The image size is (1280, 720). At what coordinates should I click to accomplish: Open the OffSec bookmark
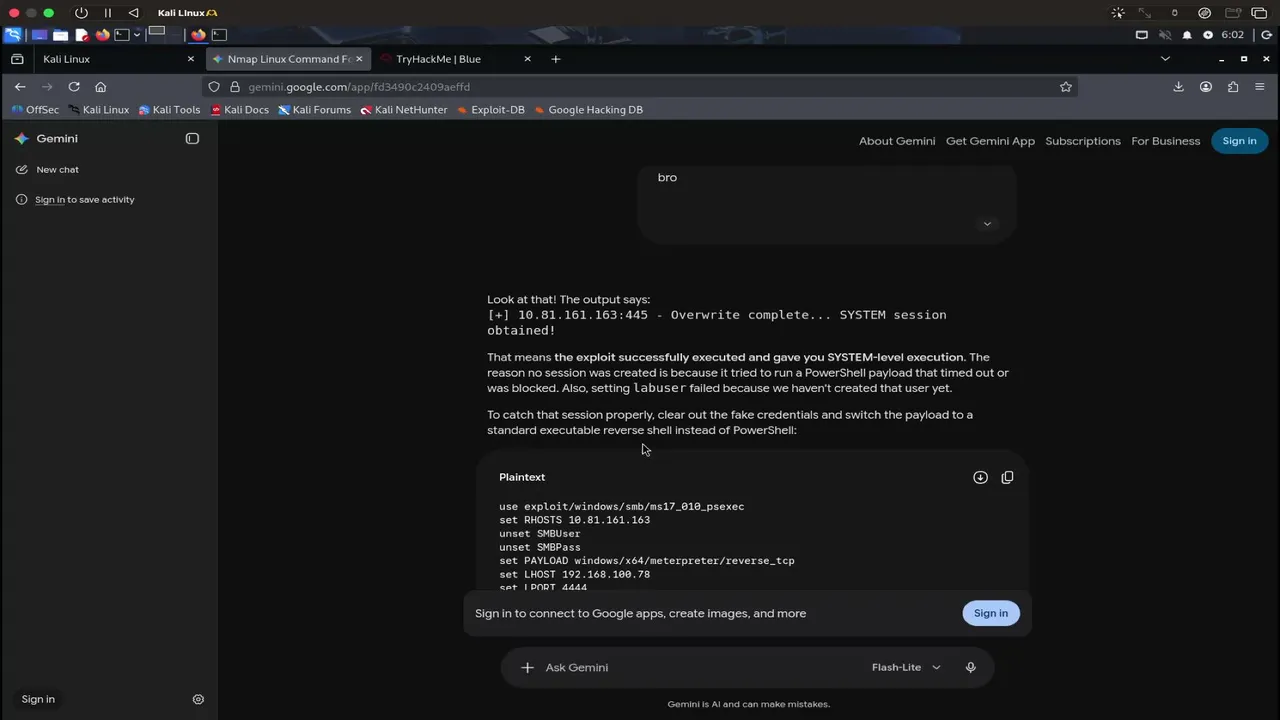(x=35, y=110)
